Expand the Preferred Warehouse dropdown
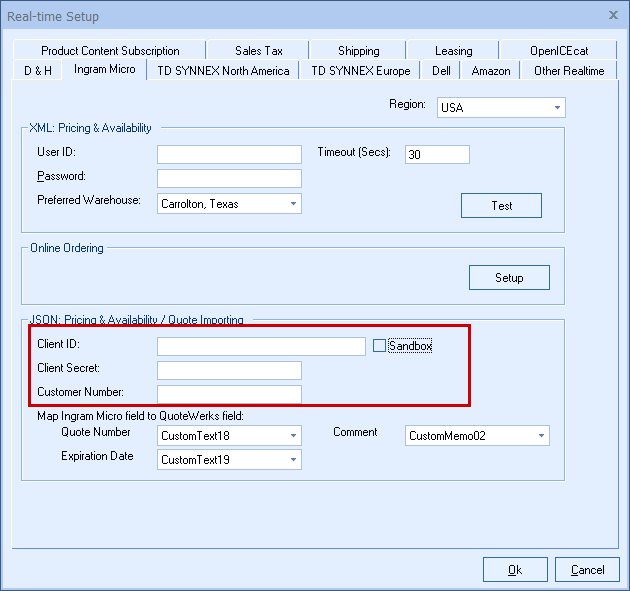 pyautogui.click(x=229, y=204)
